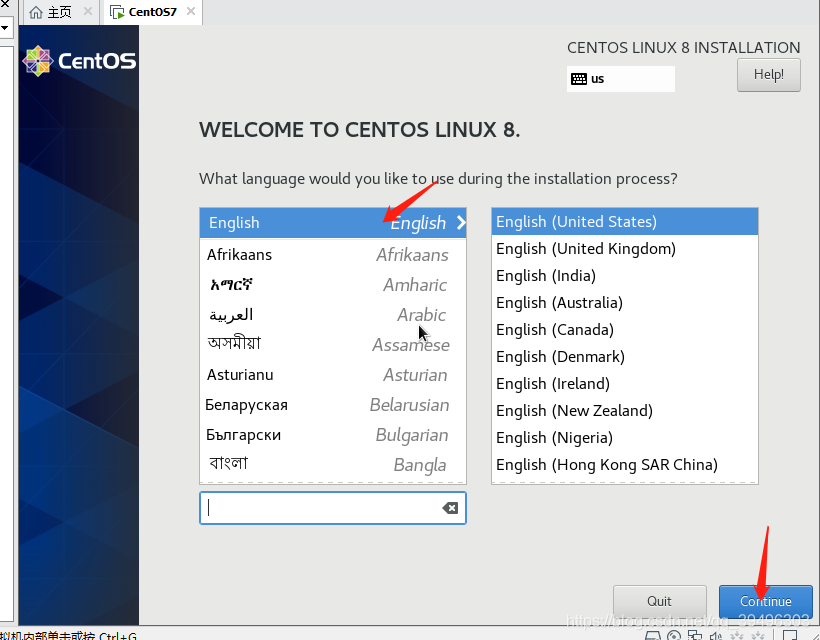Select Bulgarian in the language list
This screenshot has height=640, width=820.
[x=333, y=435]
